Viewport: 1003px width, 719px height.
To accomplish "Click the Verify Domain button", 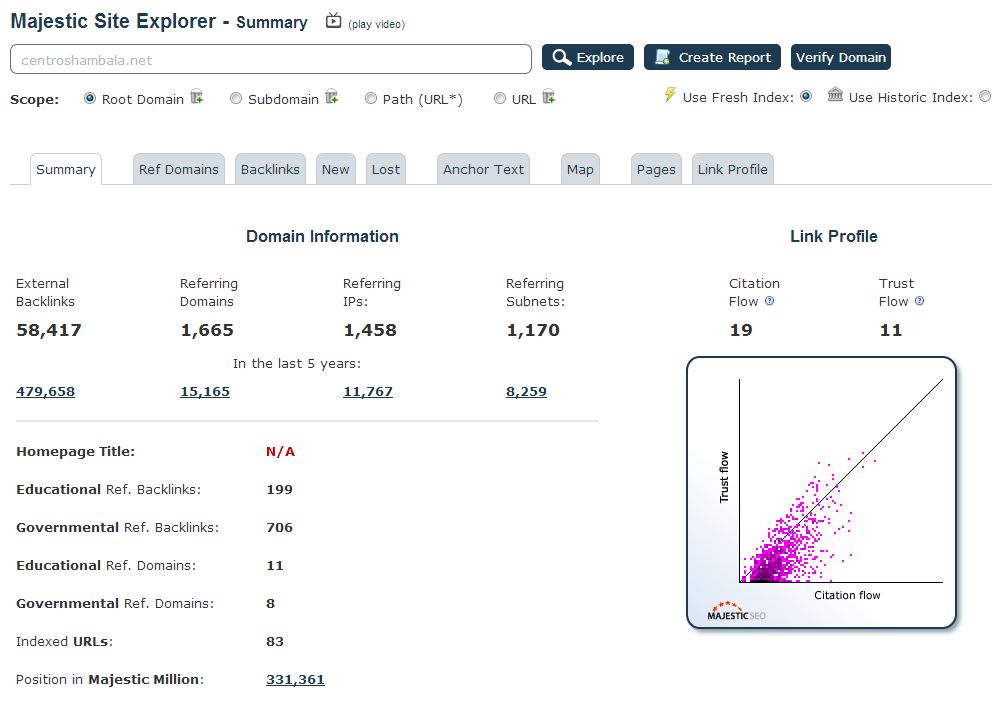I will point(841,57).
